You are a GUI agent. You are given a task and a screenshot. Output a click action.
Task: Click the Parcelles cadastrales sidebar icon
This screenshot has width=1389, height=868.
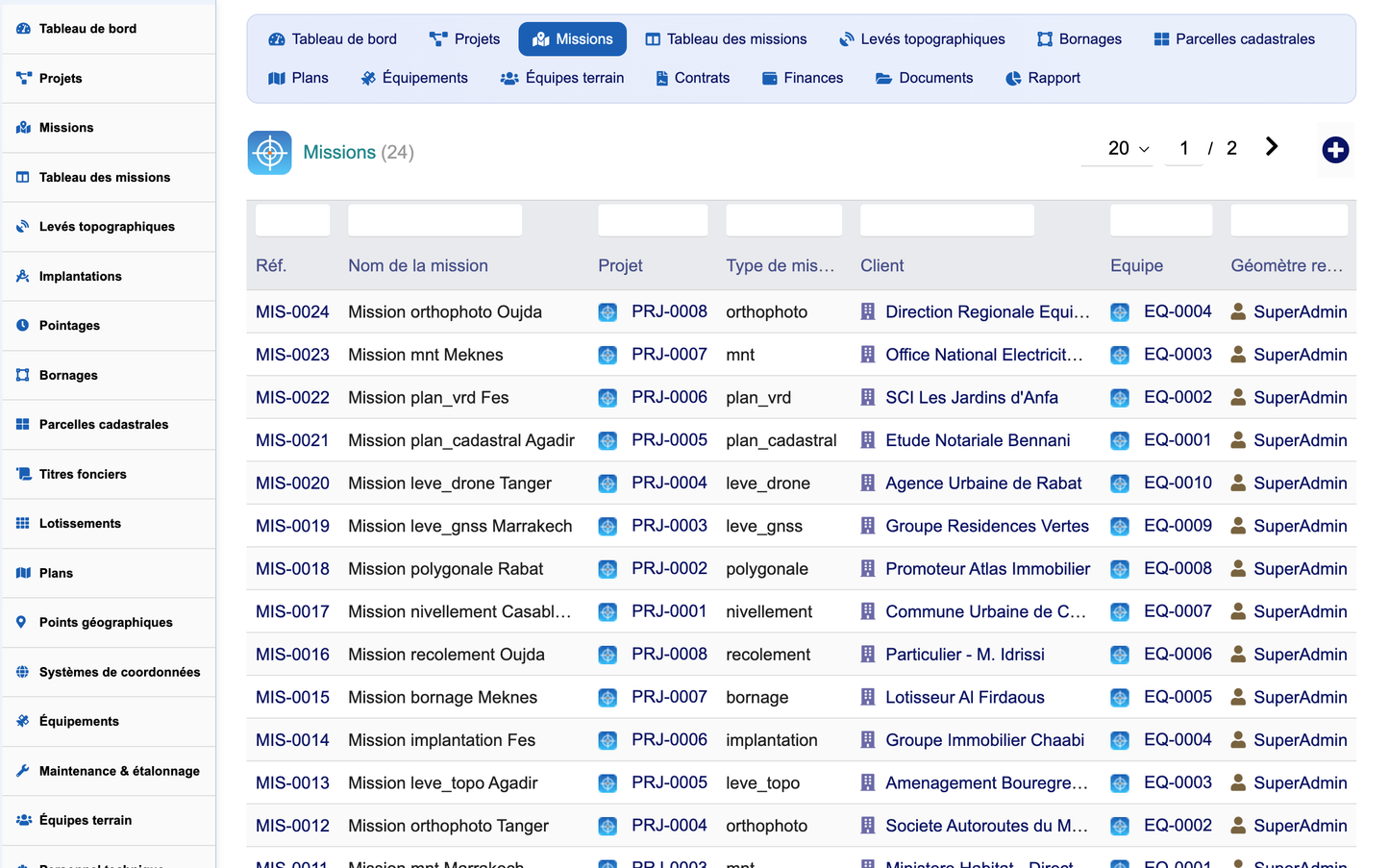pyautogui.click(x=23, y=424)
